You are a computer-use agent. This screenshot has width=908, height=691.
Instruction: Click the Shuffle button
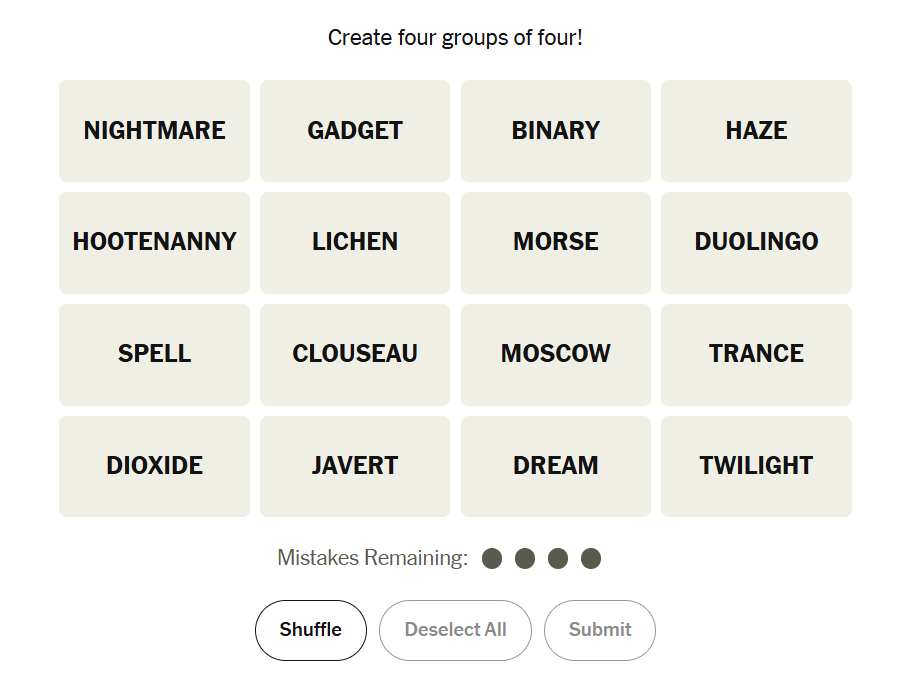click(310, 630)
